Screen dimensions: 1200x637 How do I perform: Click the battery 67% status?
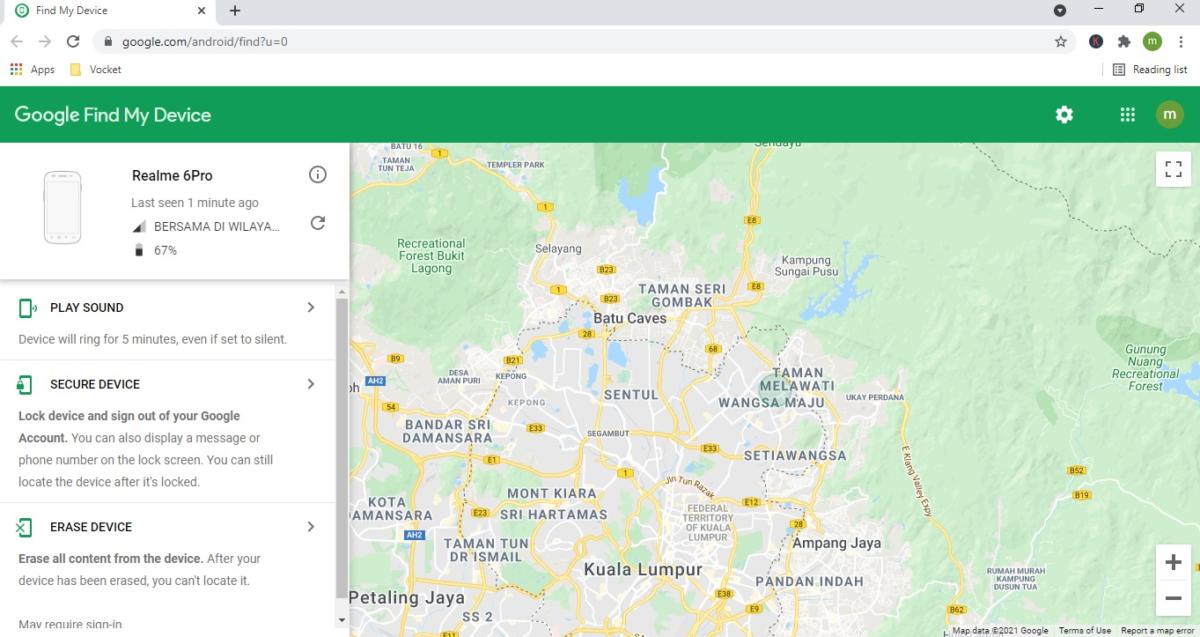(156, 250)
